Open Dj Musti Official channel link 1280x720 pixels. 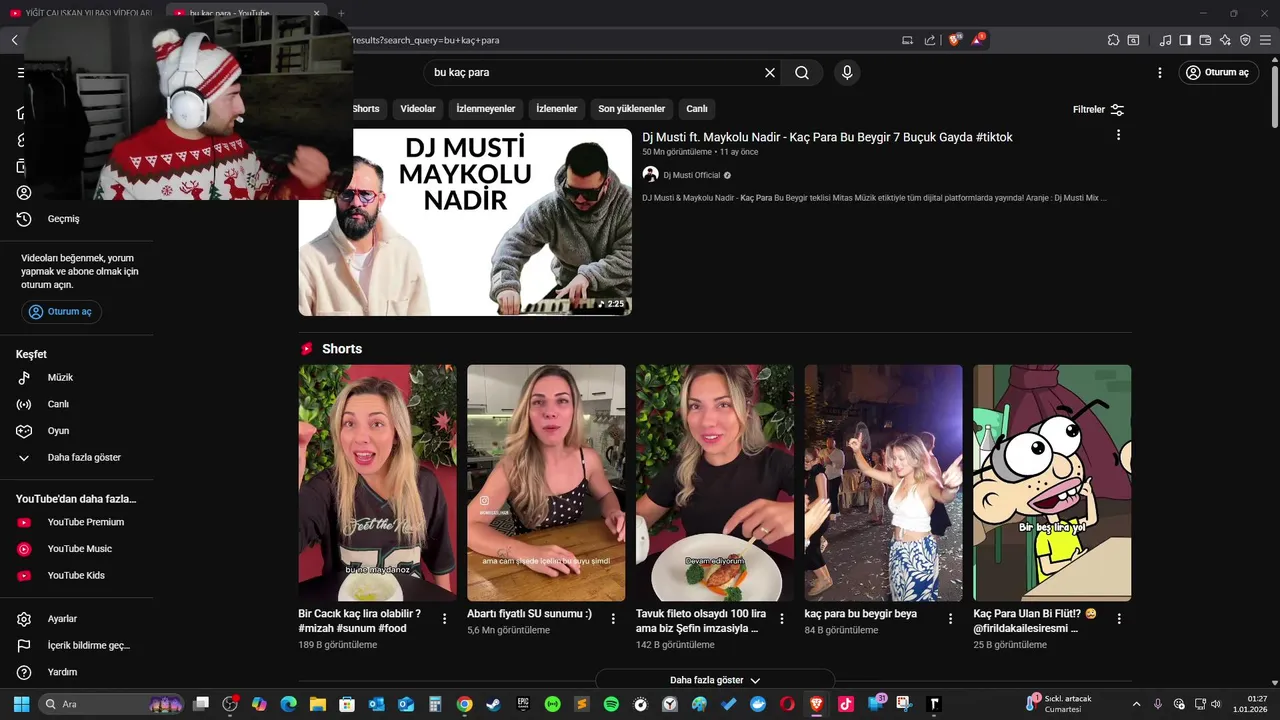[692, 175]
